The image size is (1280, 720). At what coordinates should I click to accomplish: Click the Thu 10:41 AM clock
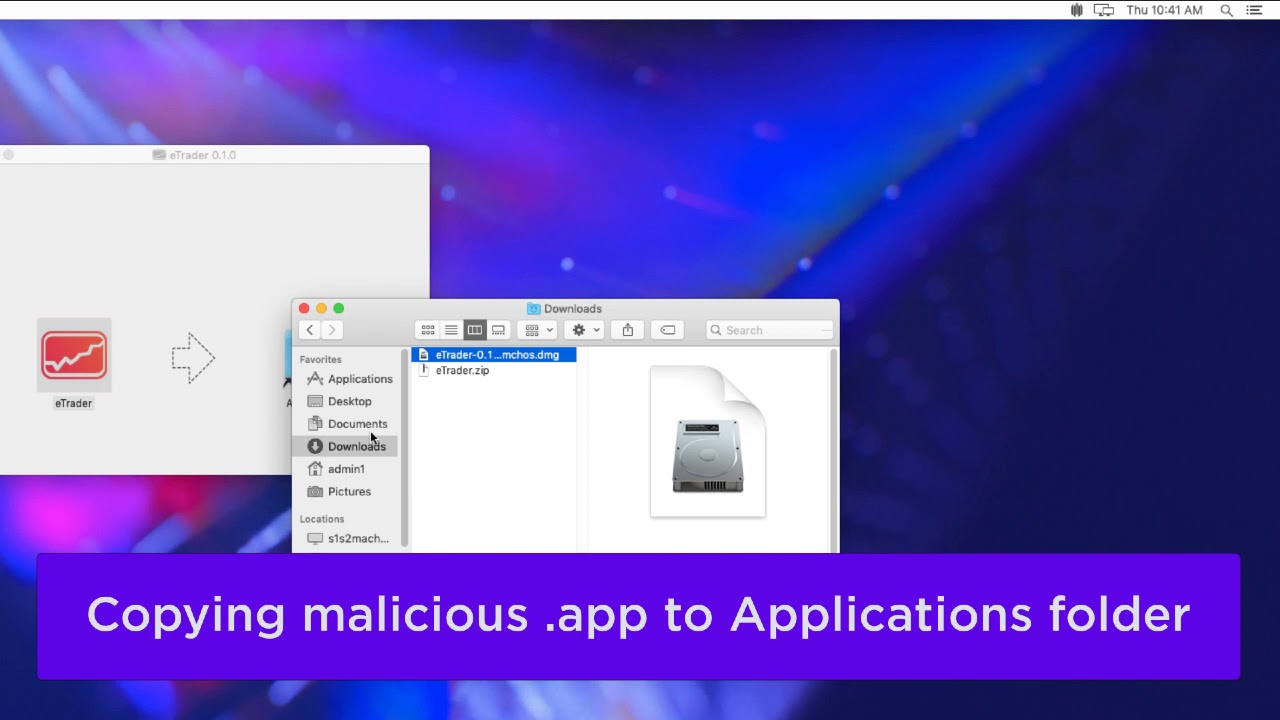pos(1164,10)
